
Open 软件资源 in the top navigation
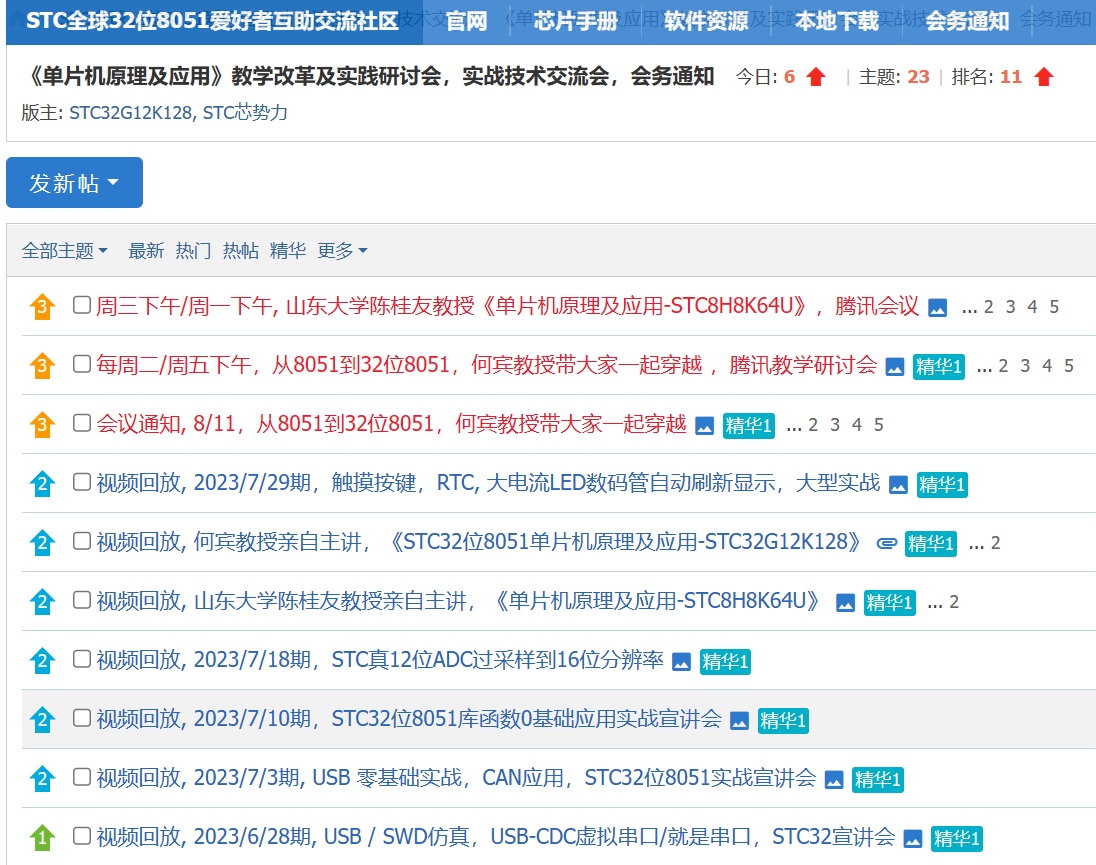(706, 21)
